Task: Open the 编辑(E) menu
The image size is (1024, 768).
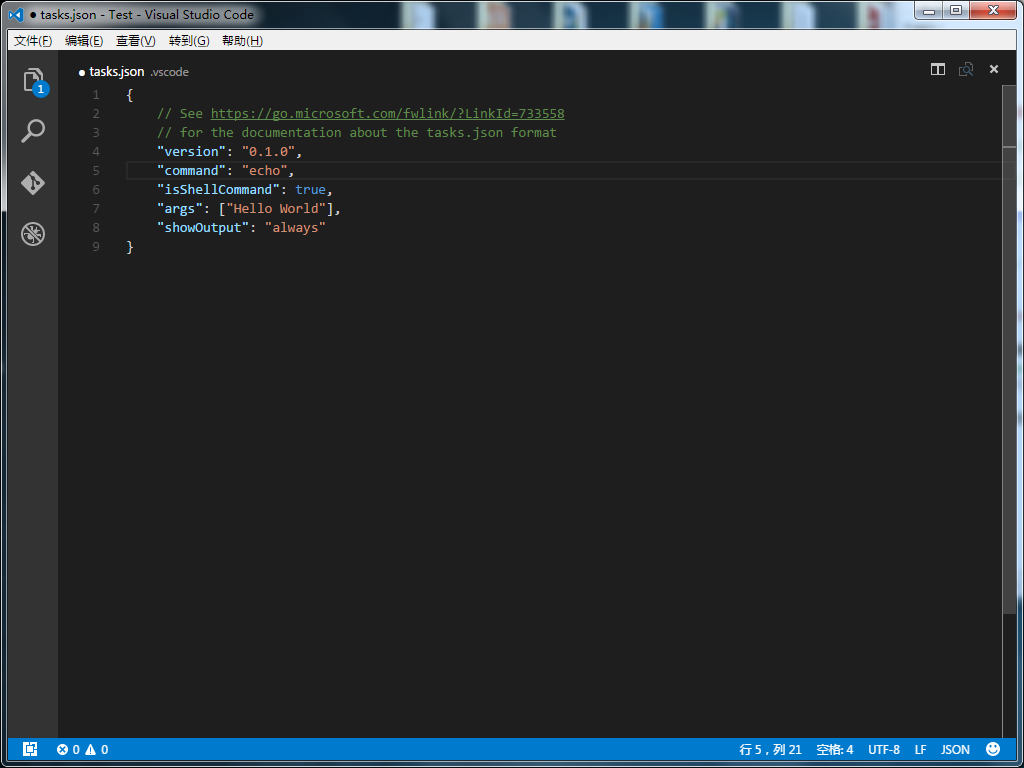Action: [x=84, y=41]
